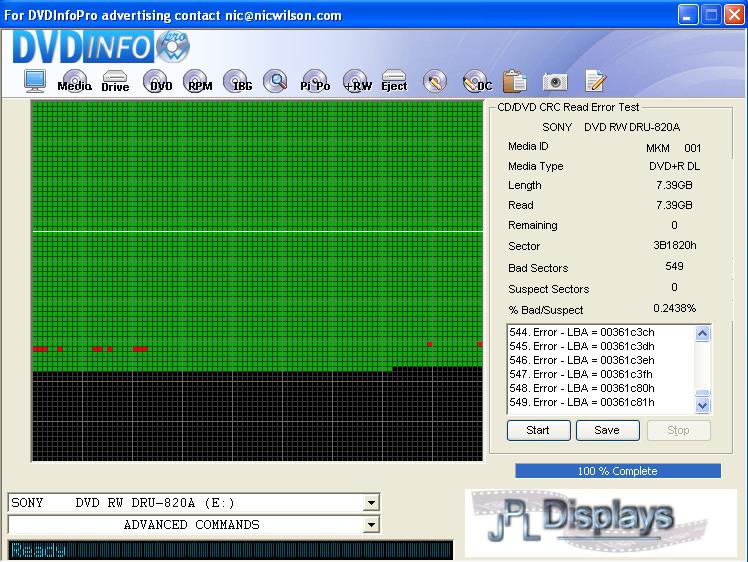The width and height of the screenshot is (748, 562).
Task: Expand the ADVANCED COMMANDS dropdown
Action: tap(371, 525)
